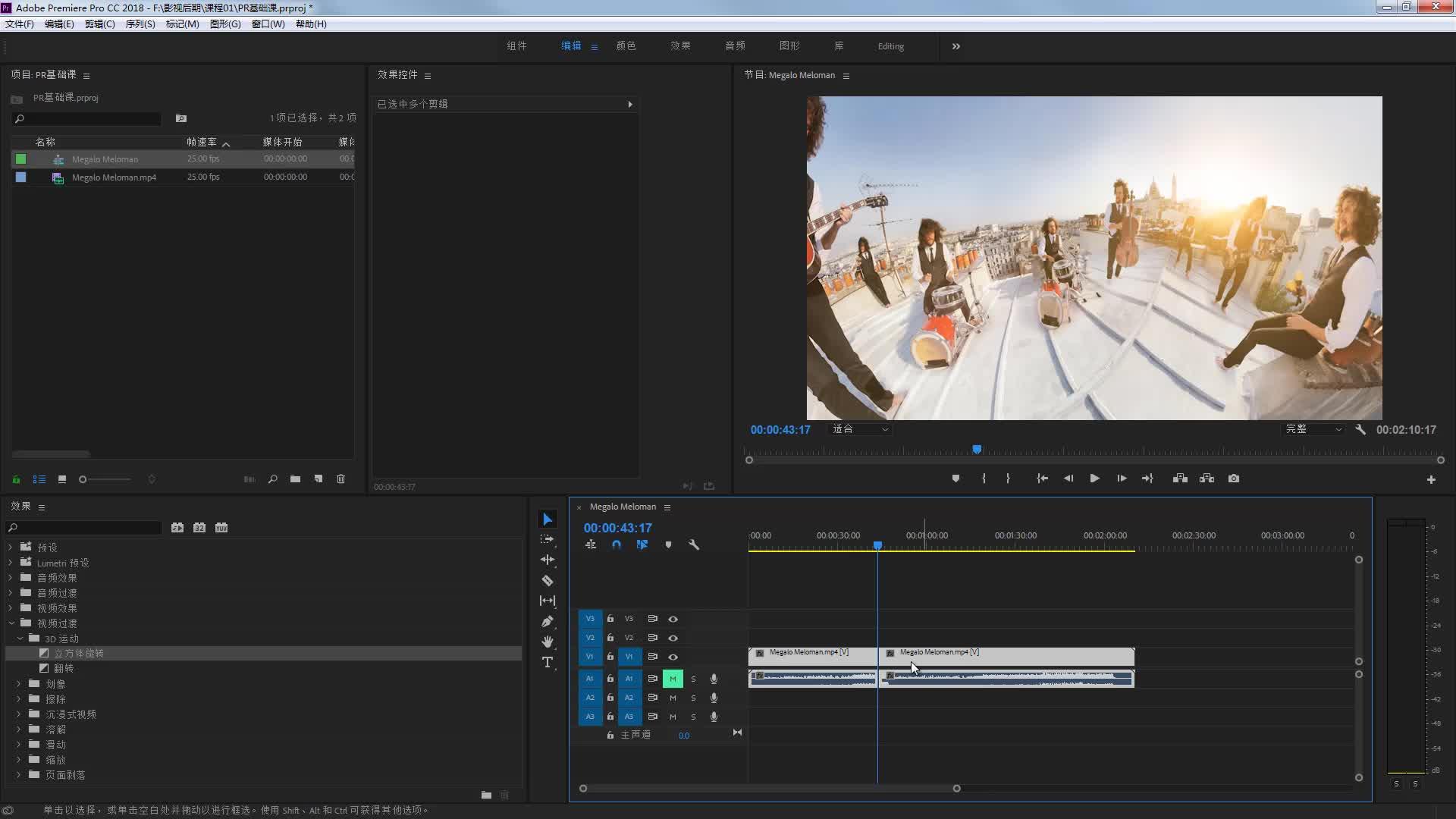This screenshot has width=1456, height=819.
Task: Toggle the snap to timeline icon
Action: point(617,544)
